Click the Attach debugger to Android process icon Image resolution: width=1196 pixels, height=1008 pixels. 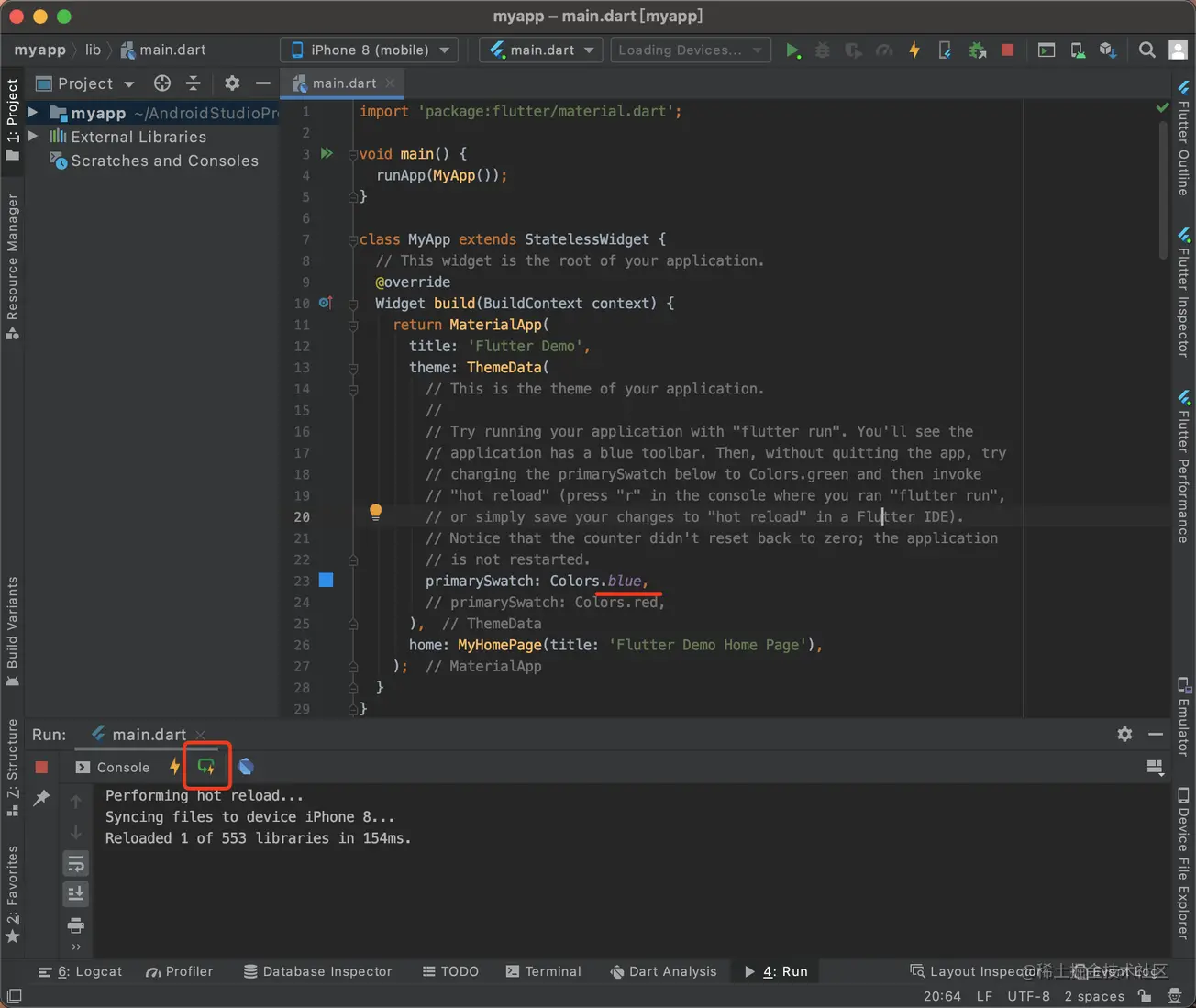pyautogui.click(x=978, y=50)
